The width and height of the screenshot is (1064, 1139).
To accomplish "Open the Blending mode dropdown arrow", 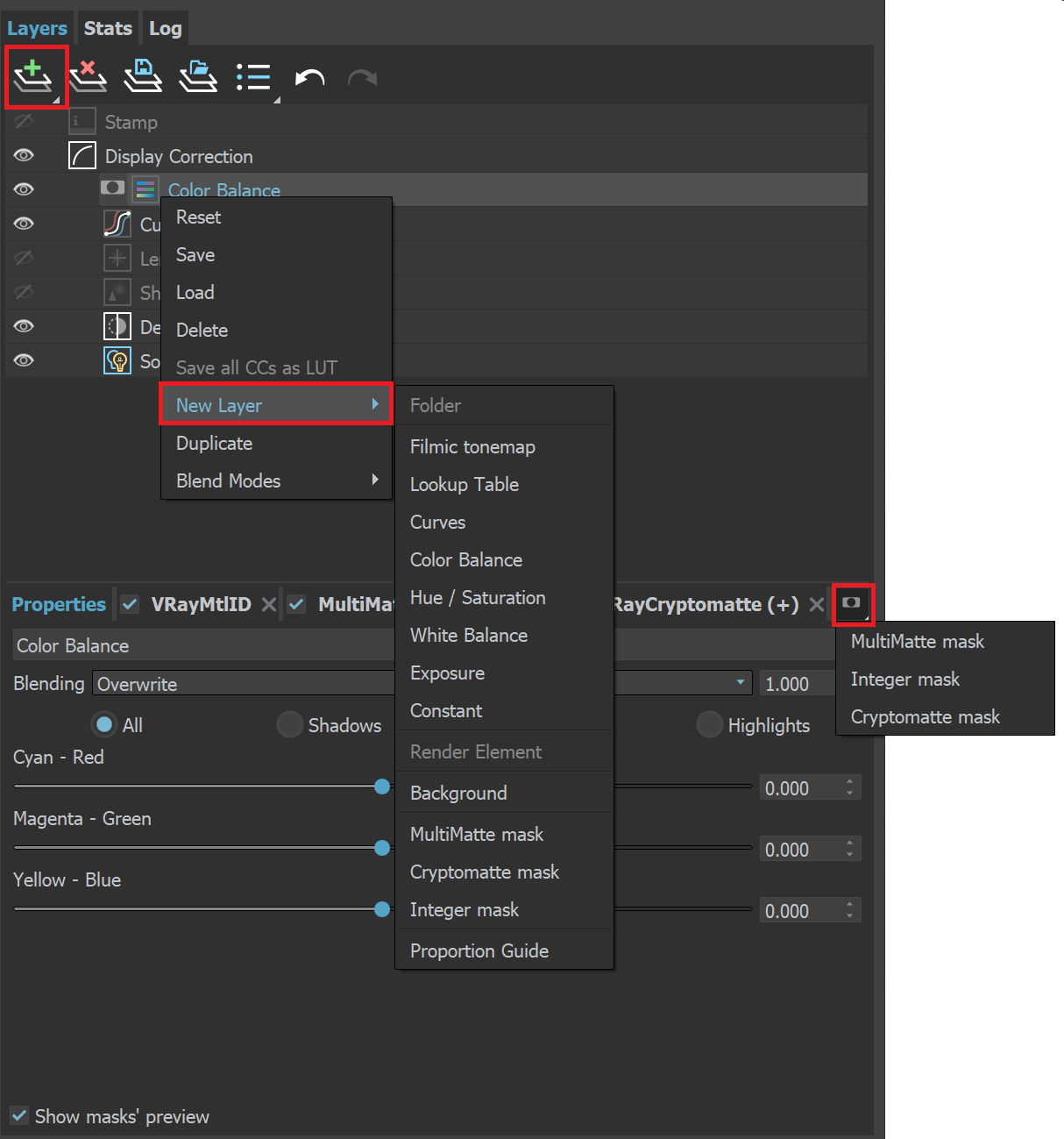I will [741, 682].
